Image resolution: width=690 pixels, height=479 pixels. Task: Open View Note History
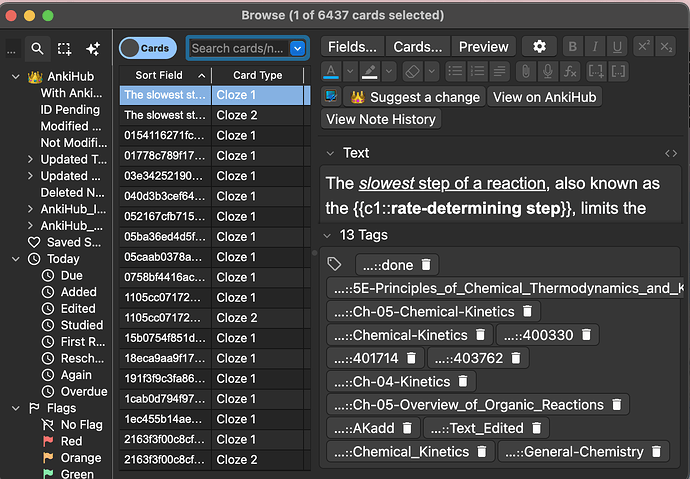coord(381,119)
